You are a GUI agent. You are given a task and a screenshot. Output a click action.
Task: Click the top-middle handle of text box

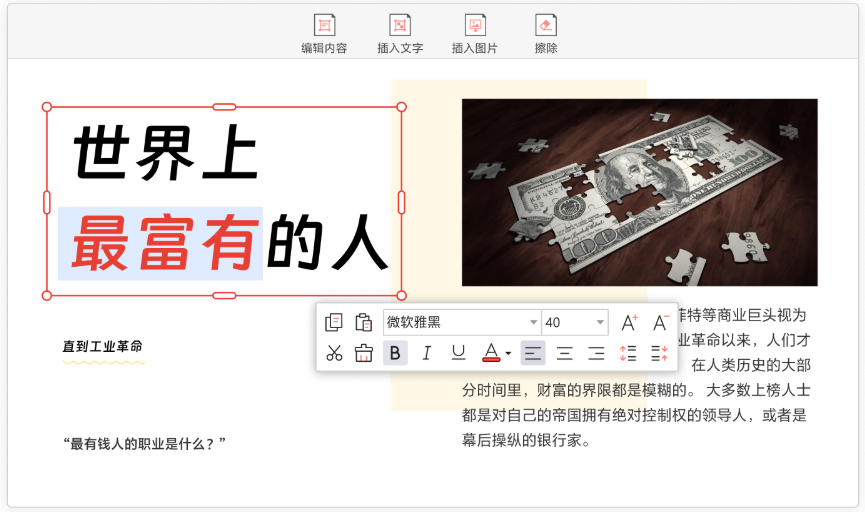click(225, 107)
